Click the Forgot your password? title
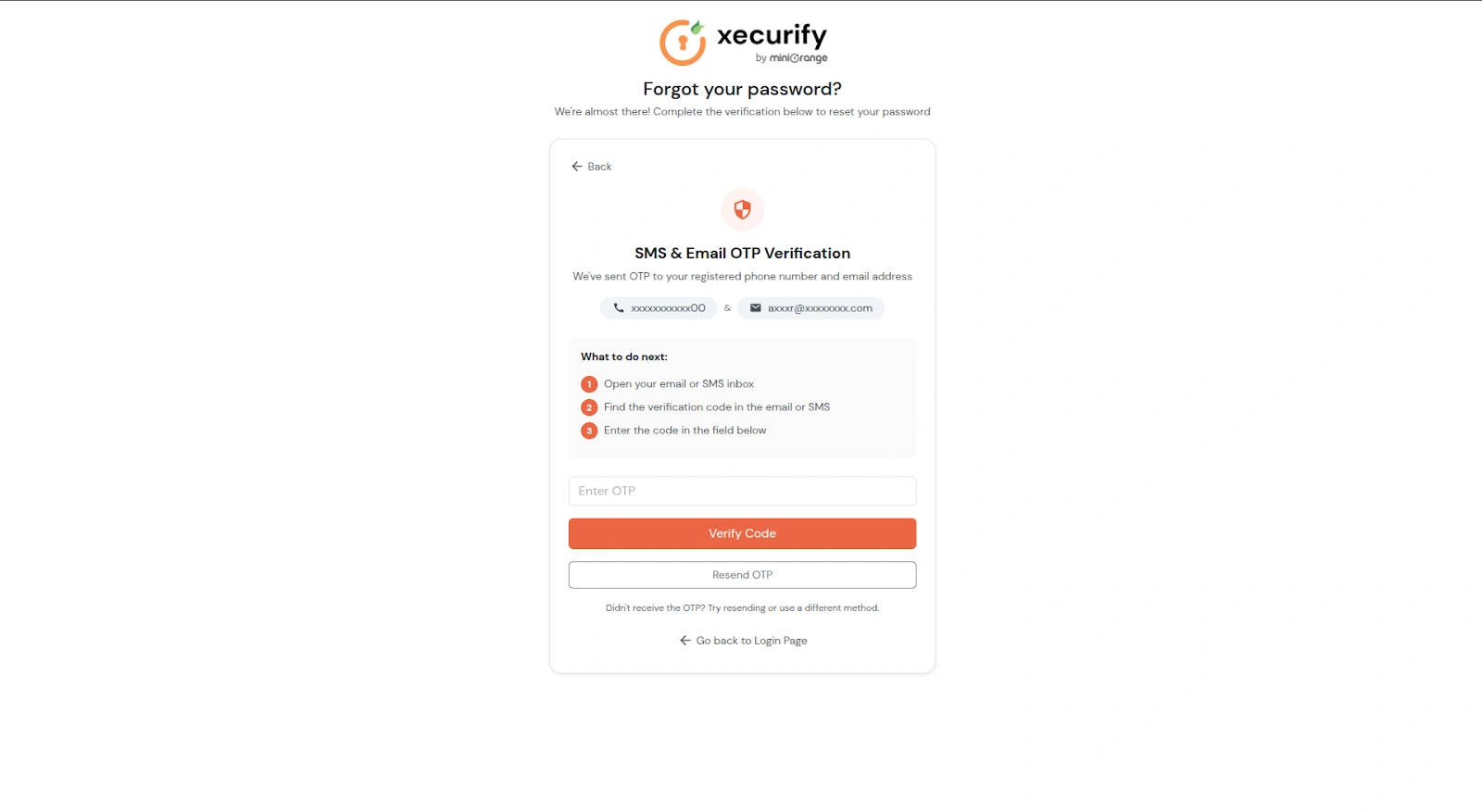 (742, 89)
